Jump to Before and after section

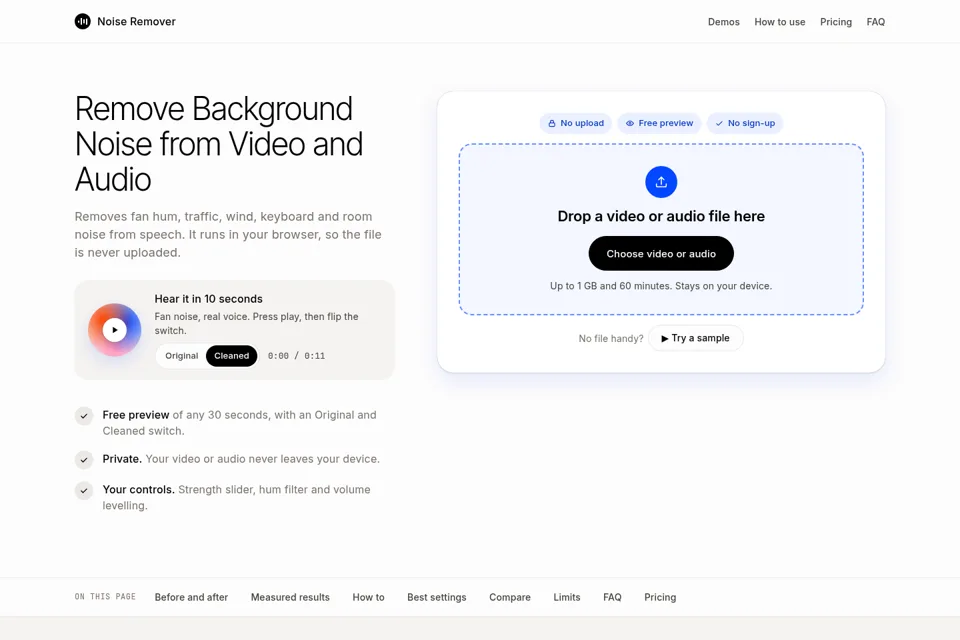point(191,597)
